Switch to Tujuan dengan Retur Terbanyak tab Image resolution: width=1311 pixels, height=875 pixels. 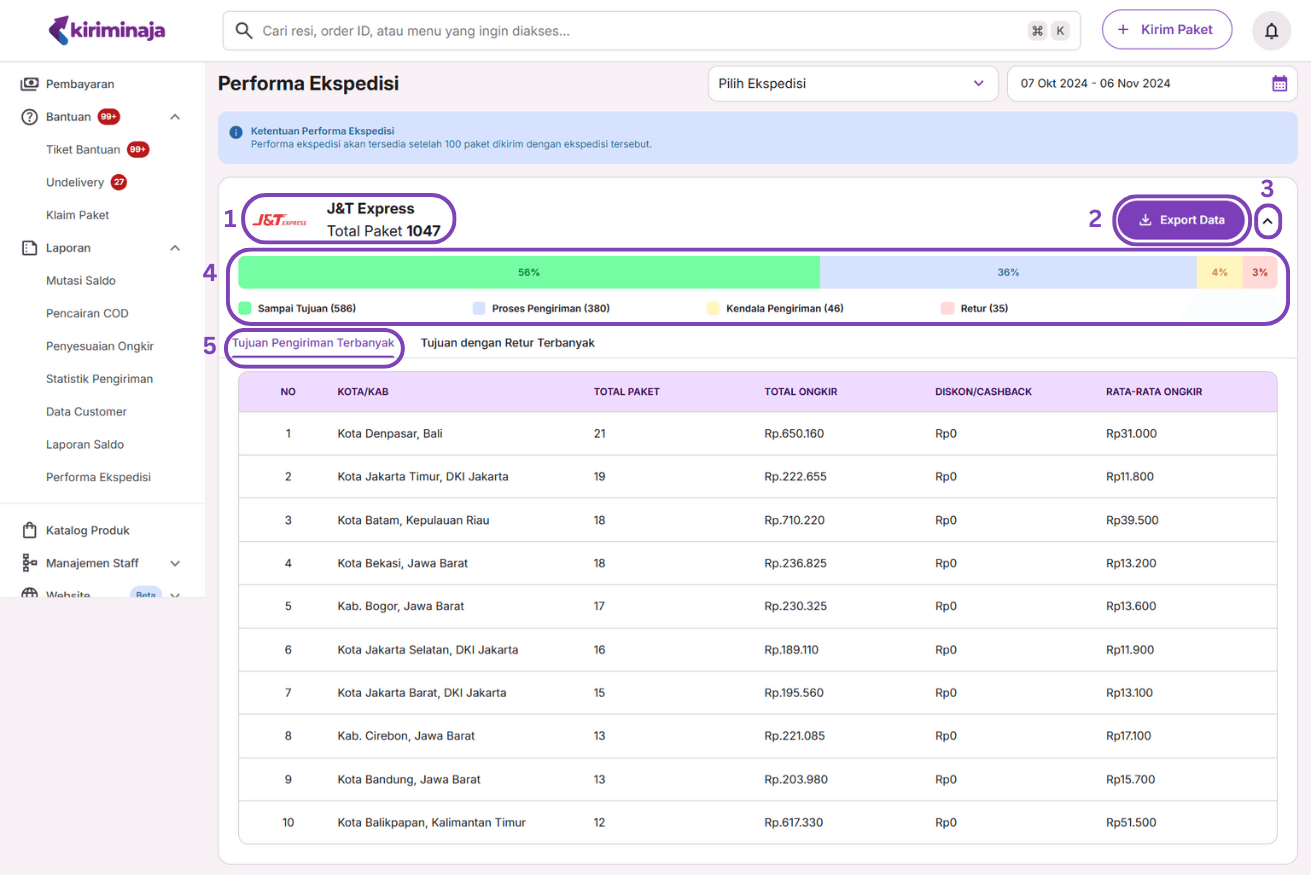507,343
